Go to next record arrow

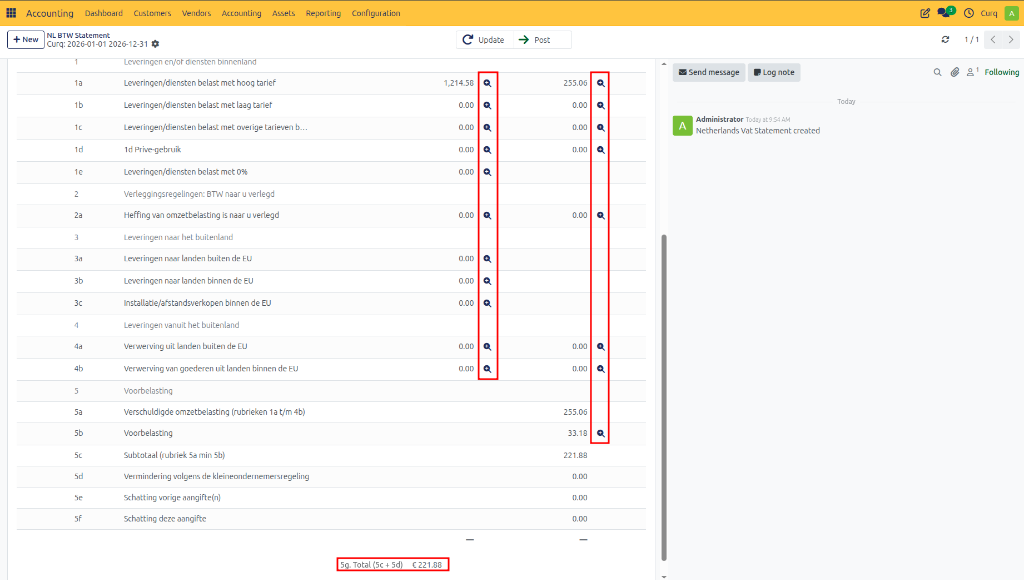(x=1011, y=39)
